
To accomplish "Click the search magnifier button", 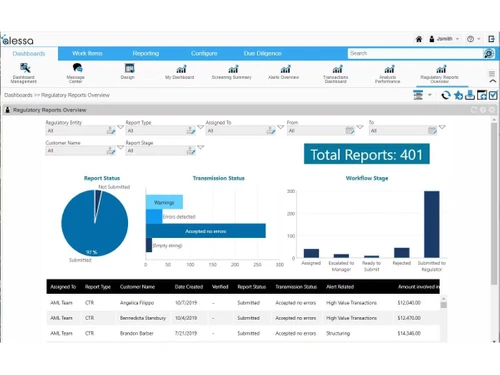I will [489, 53].
